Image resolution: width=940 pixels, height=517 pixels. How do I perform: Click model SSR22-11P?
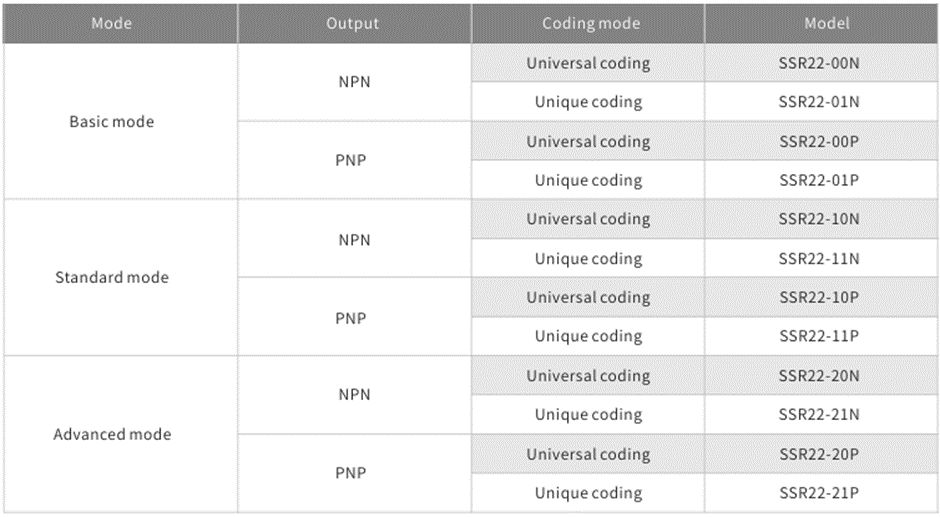coord(819,336)
